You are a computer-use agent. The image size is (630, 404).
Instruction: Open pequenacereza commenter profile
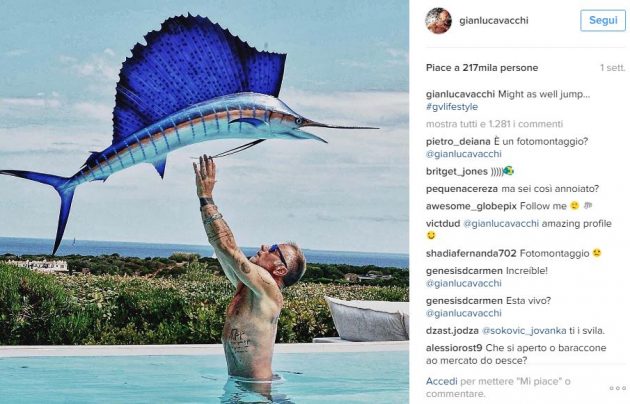coord(462,189)
